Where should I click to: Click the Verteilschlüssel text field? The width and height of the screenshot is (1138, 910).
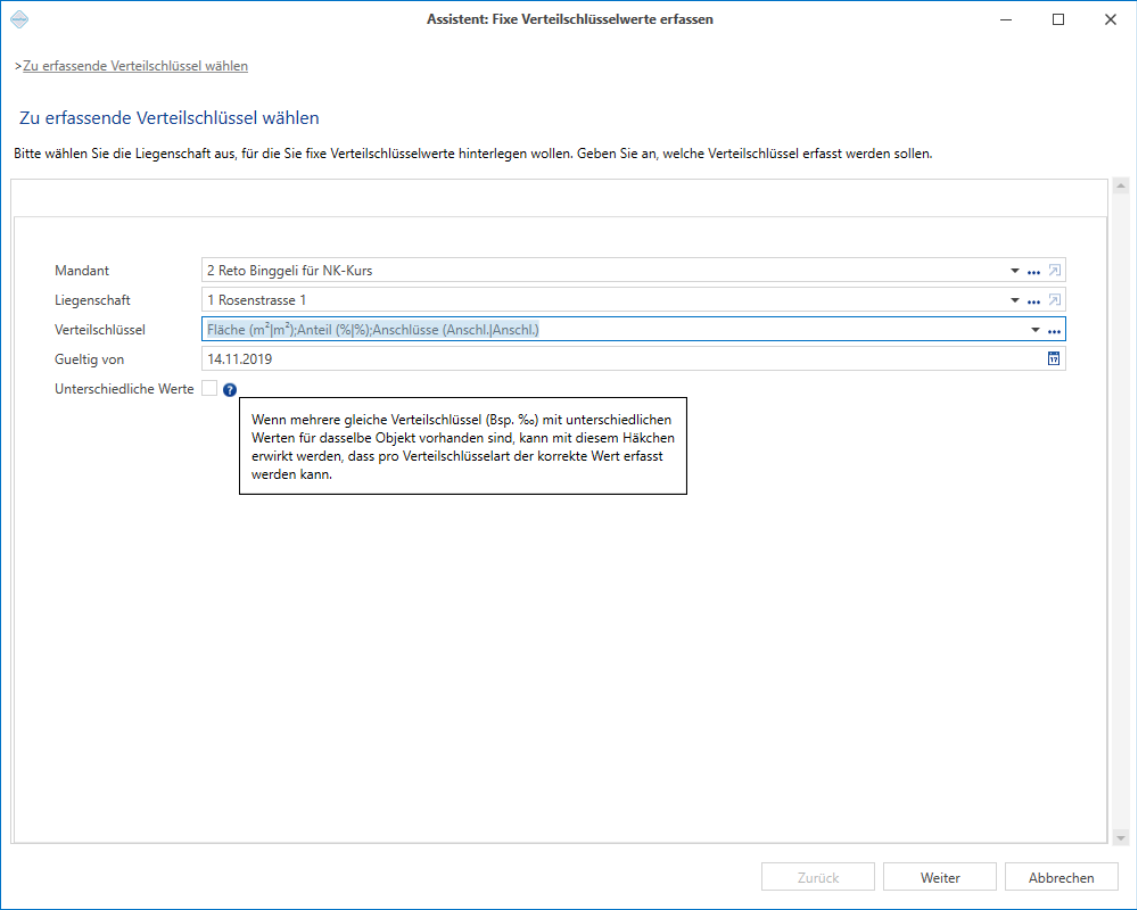click(613, 329)
